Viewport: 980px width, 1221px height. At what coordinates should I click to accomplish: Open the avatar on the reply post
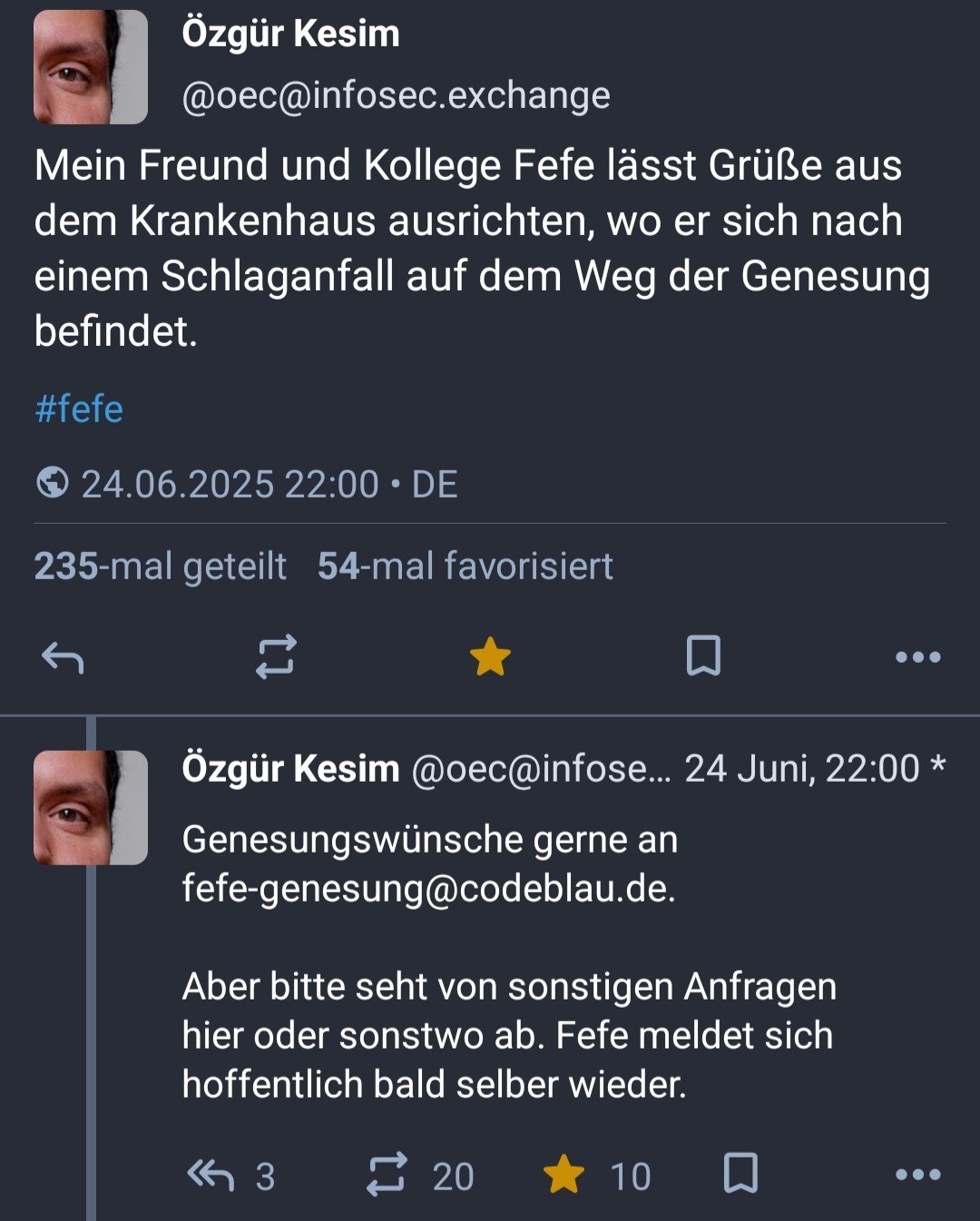pos(91,807)
